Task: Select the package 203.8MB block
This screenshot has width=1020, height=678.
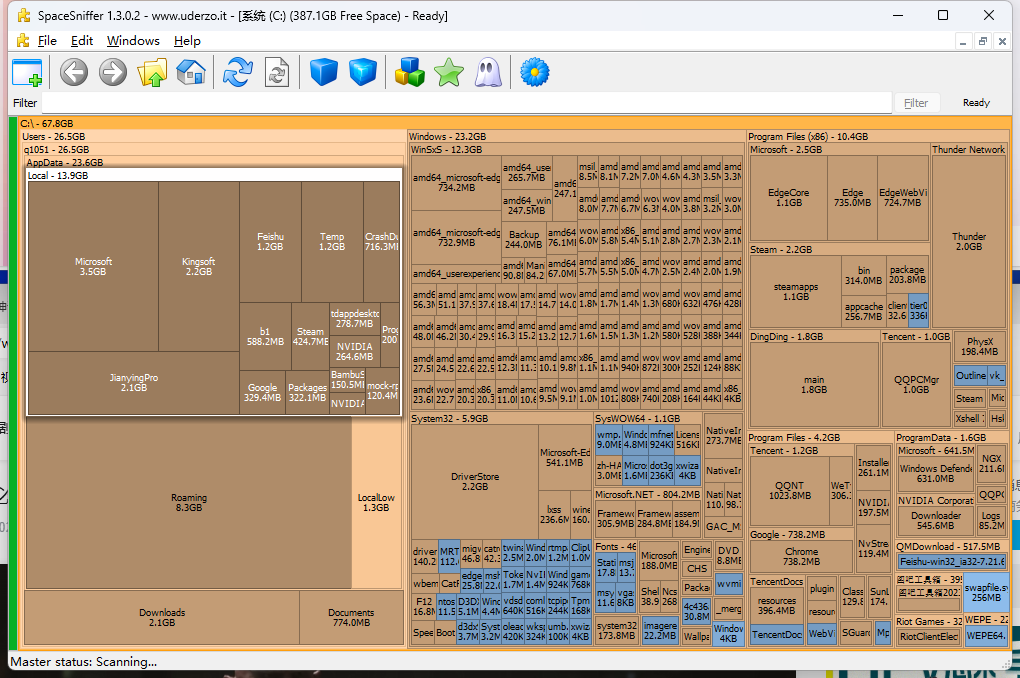Action: (907, 275)
